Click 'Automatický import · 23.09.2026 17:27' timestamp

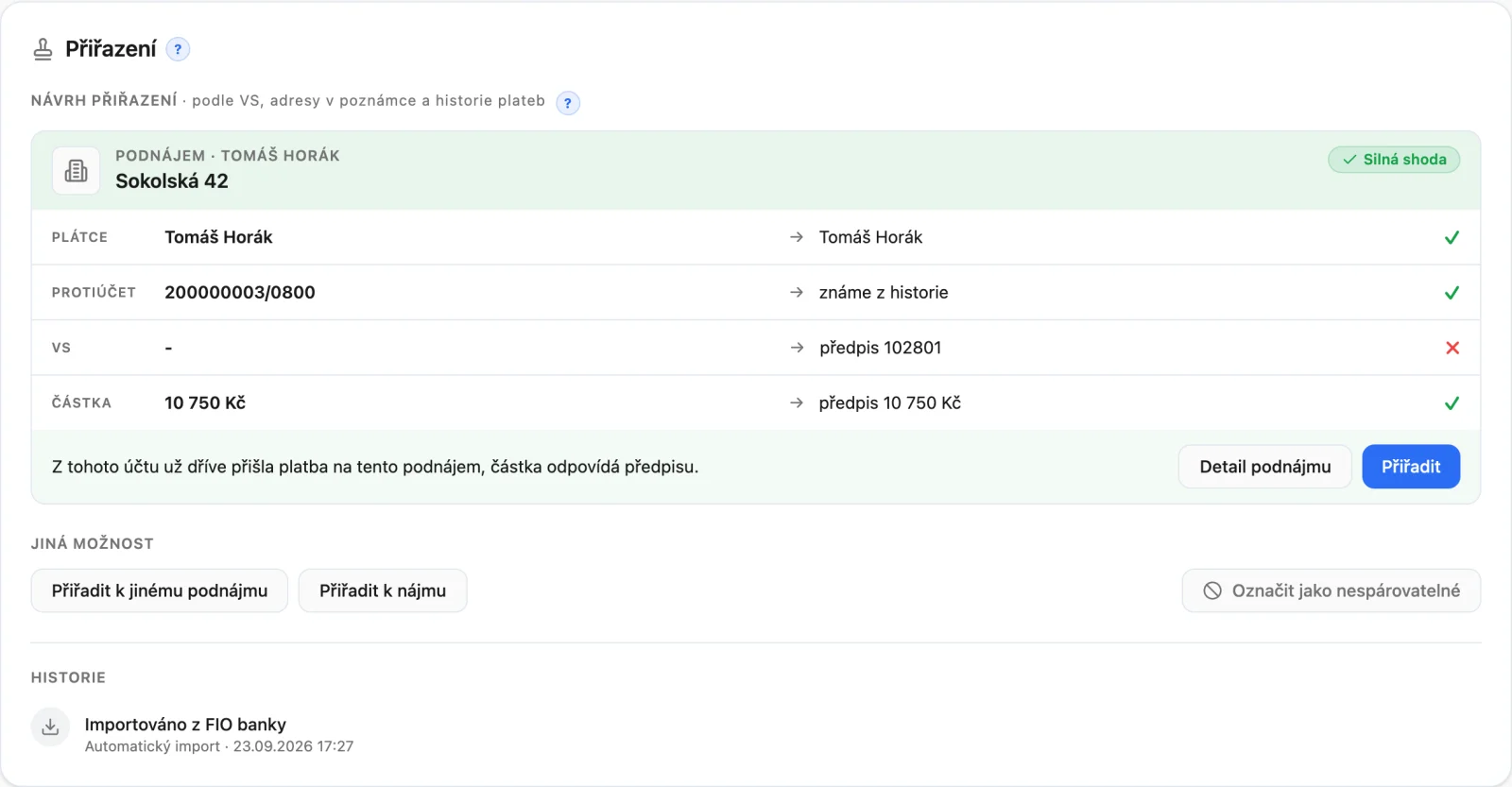click(x=219, y=746)
